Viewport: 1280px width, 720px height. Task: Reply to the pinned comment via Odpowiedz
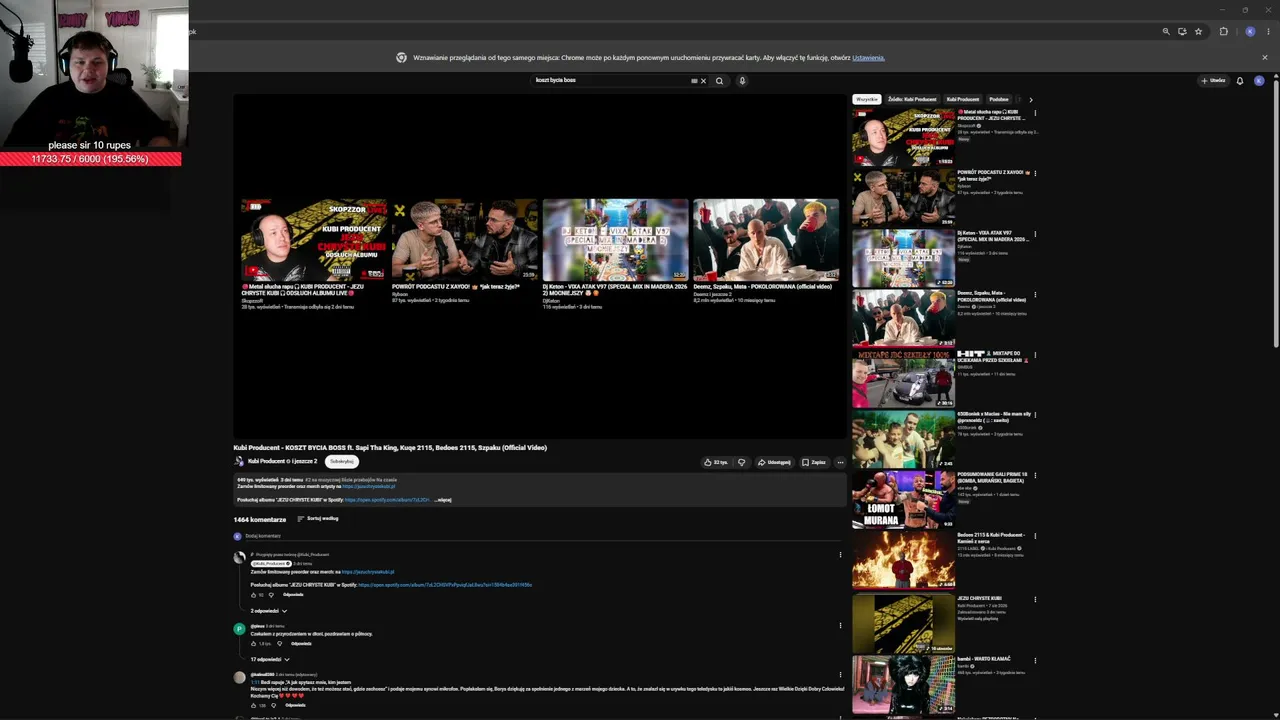(292, 595)
